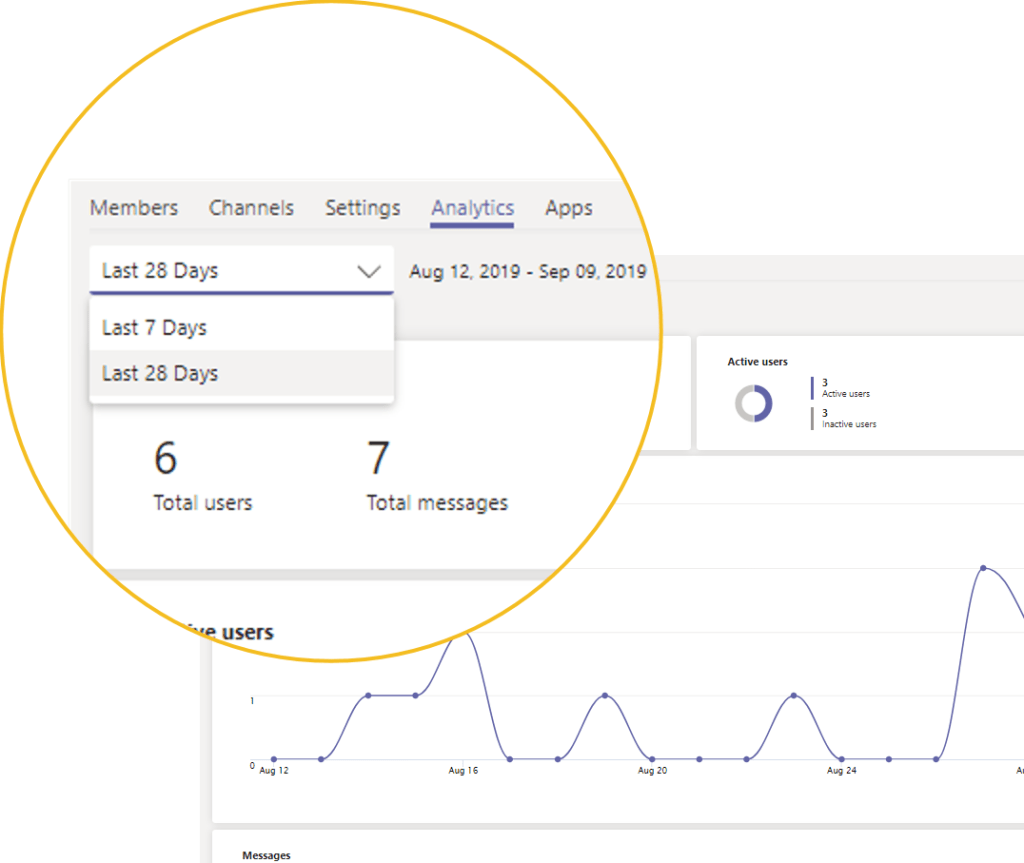1024x863 pixels.
Task: Switch to the Members tab
Action: [134, 208]
